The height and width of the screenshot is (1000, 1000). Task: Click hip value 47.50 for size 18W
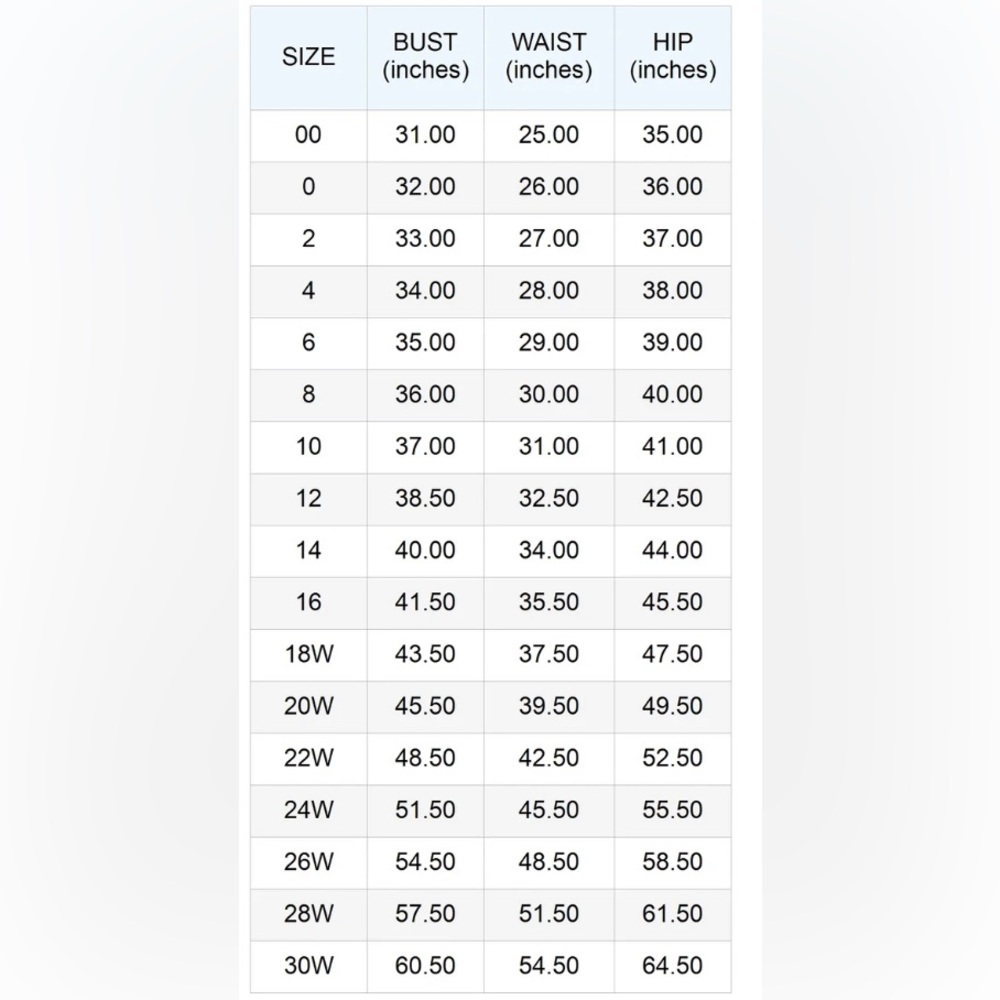[x=672, y=654]
